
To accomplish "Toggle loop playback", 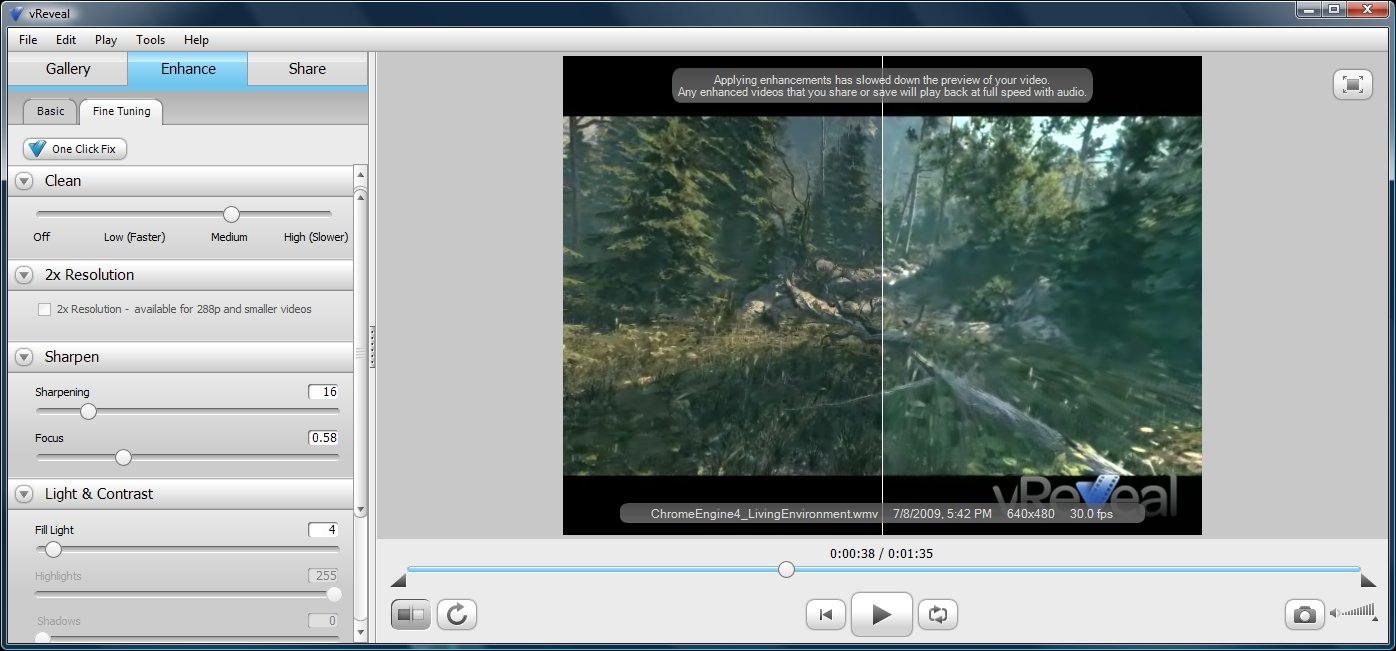I will (x=938, y=615).
